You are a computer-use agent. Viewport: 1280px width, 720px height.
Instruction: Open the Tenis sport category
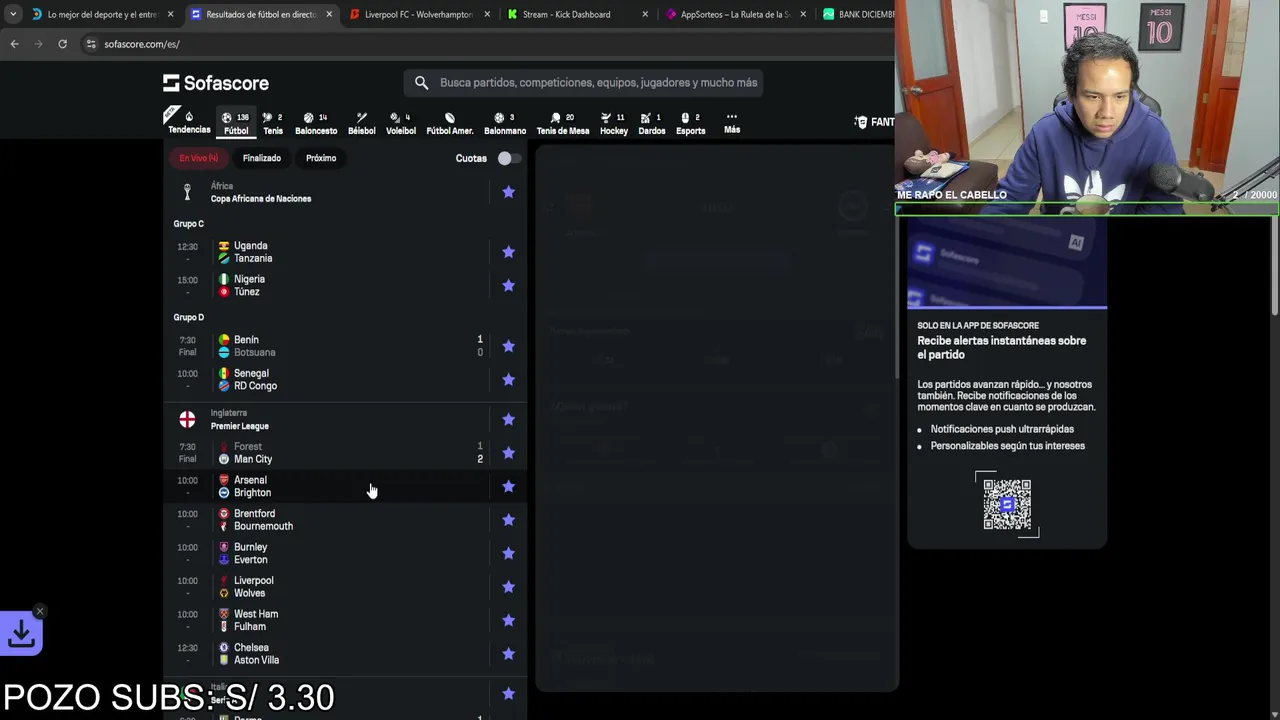click(x=273, y=123)
